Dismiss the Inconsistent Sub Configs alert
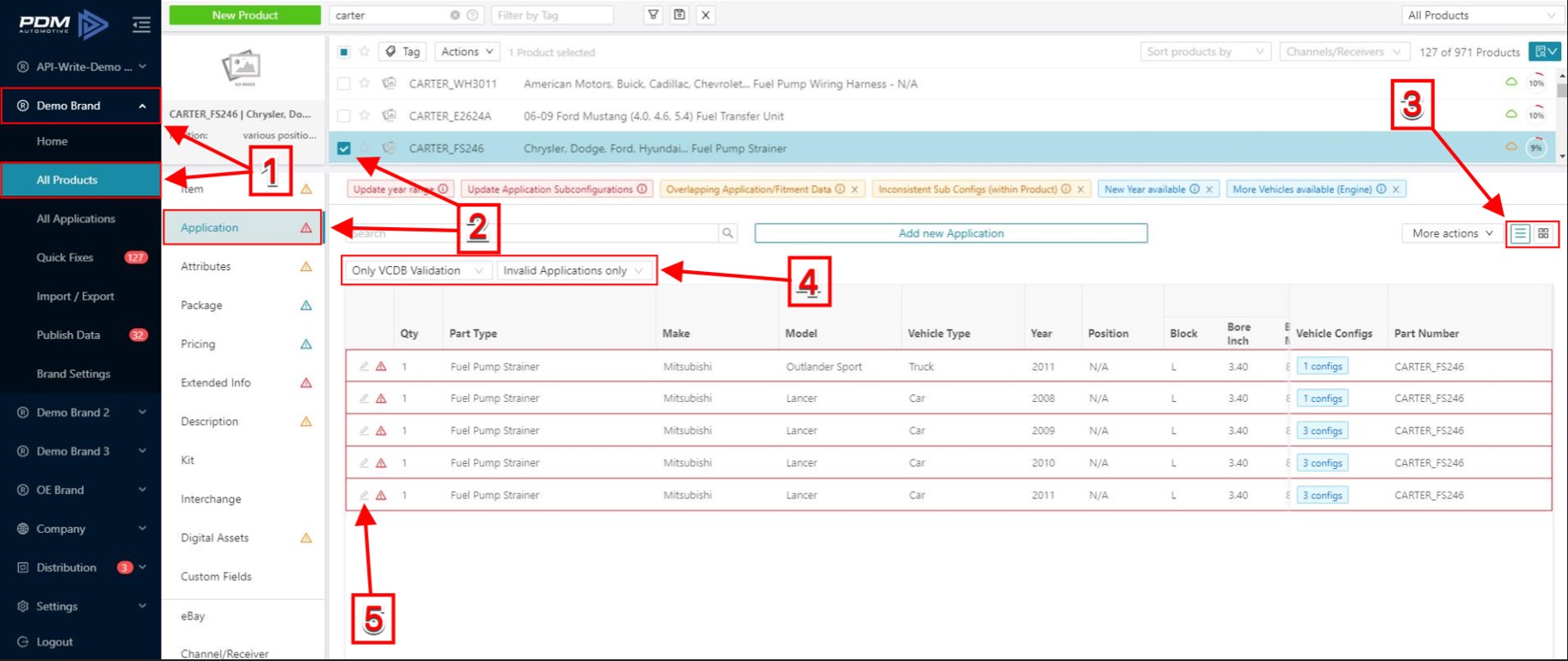The height and width of the screenshot is (661, 1568). [1080, 189]
